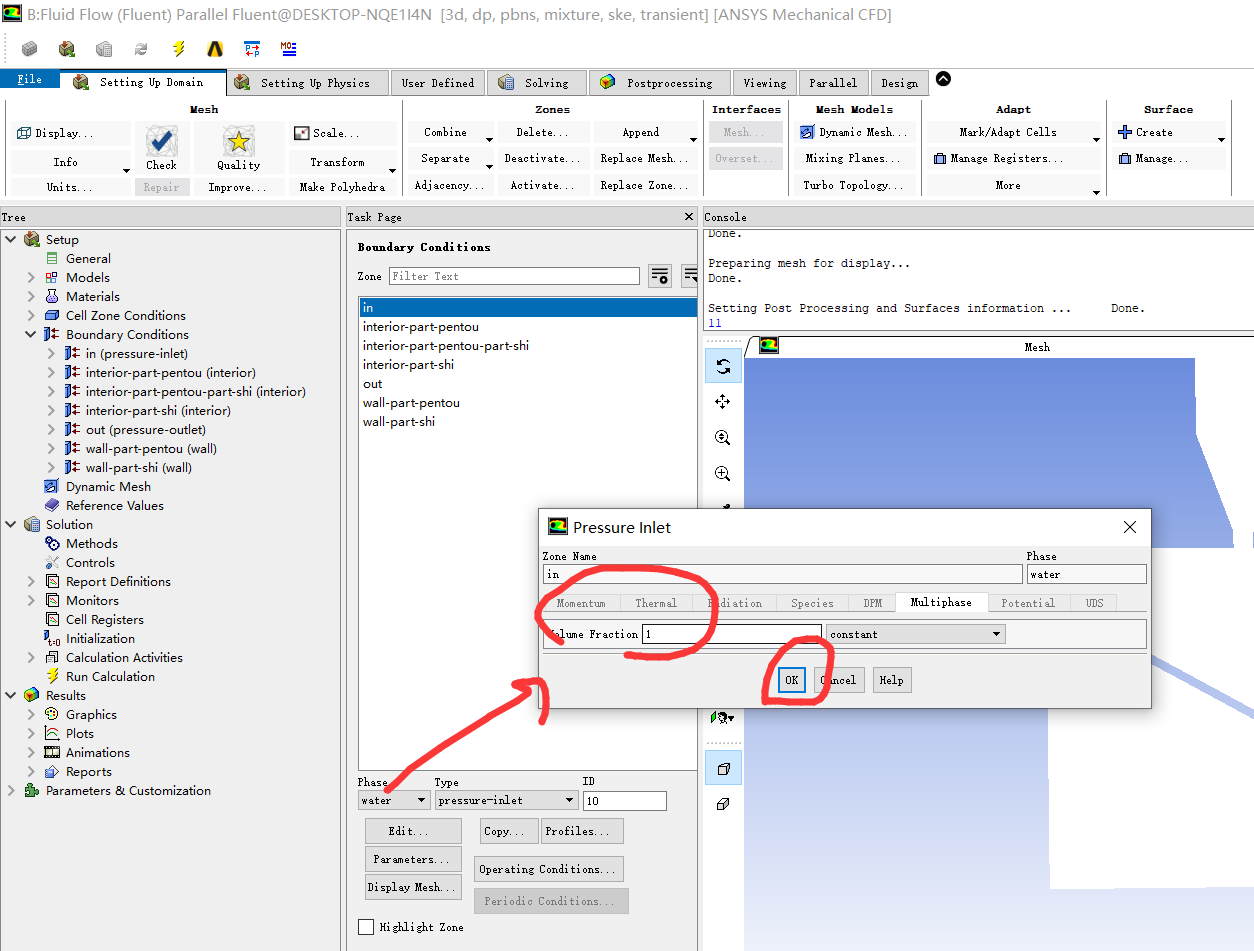
Task: Click the refresh arrows icon in quick toolbar
Action: click(141, 48)
